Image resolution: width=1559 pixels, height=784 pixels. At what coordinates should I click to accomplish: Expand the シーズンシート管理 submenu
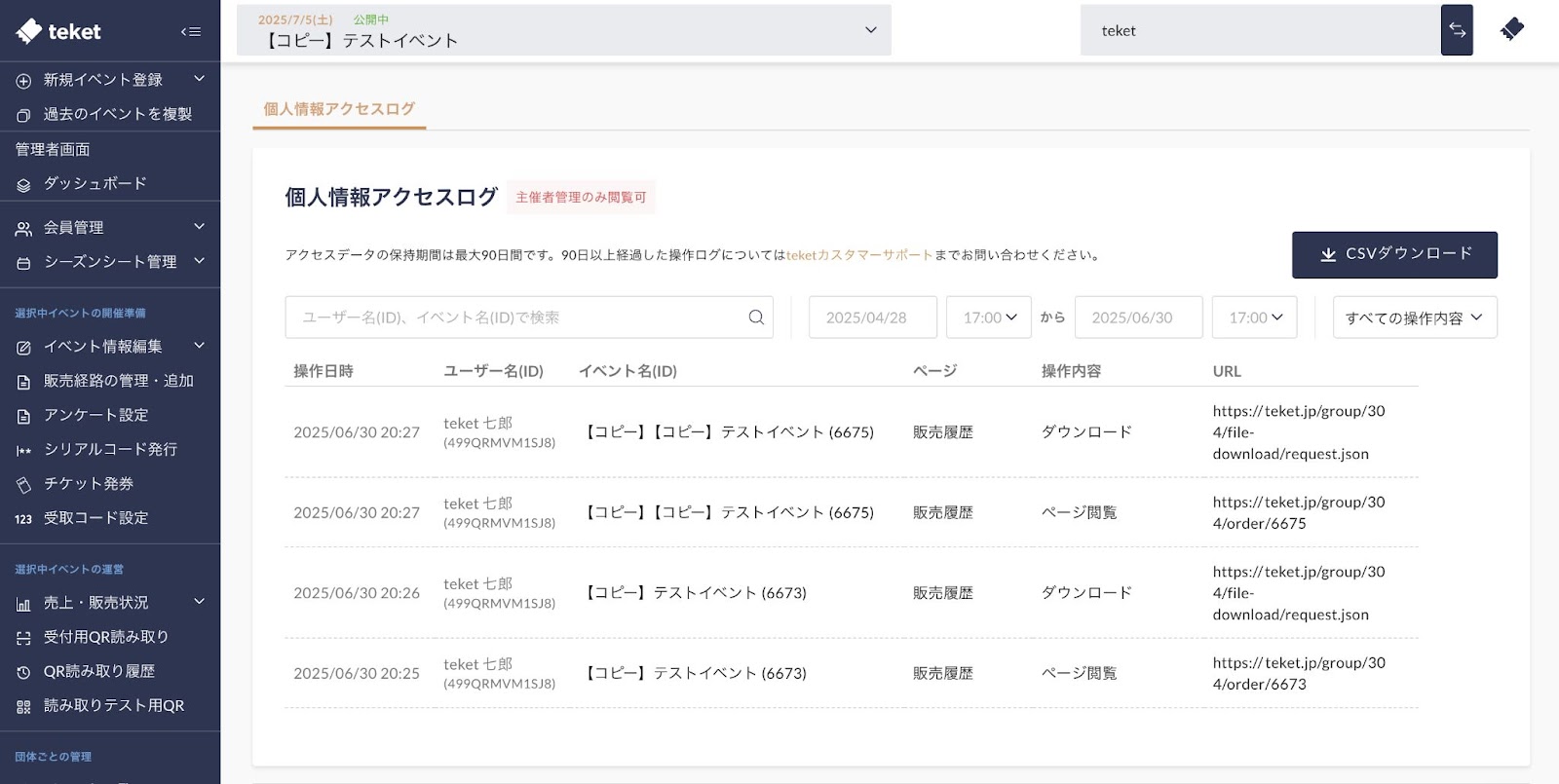click(x=199, y=261)
